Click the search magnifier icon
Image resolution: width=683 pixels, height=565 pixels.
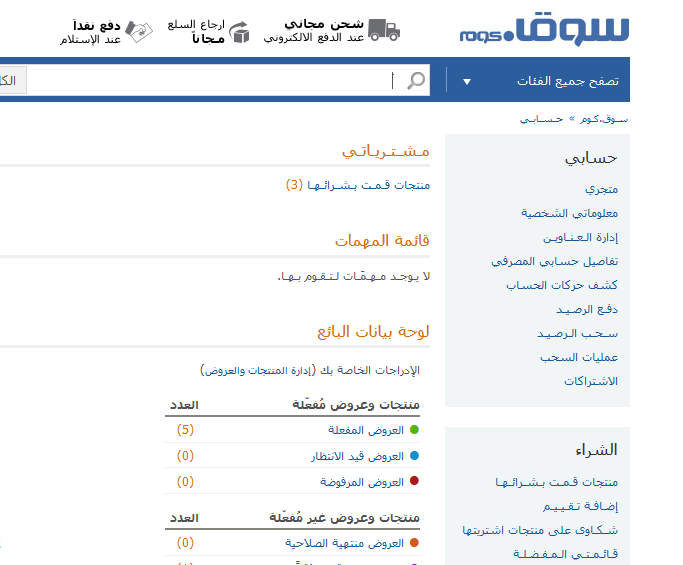pos(416,80)
